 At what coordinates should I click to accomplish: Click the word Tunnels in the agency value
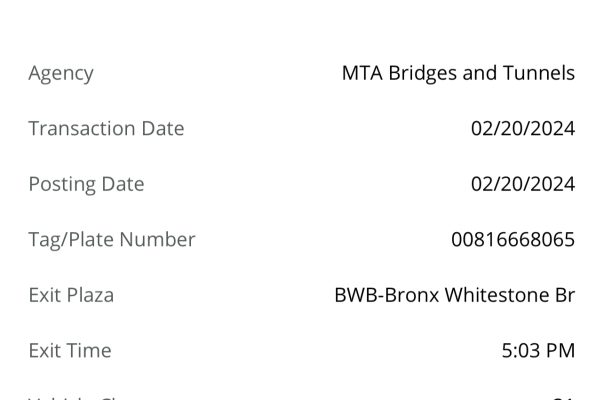click(539, 73)
